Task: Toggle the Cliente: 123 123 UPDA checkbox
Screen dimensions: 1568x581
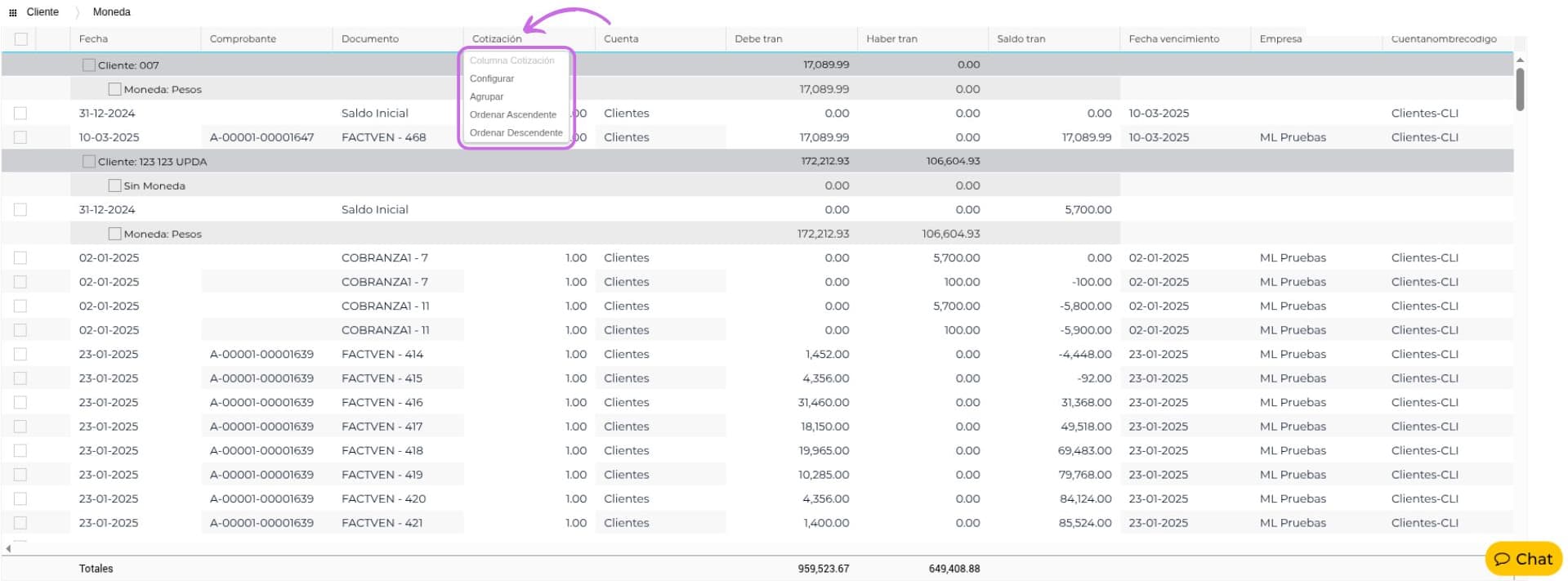Action: coord(89,162)
